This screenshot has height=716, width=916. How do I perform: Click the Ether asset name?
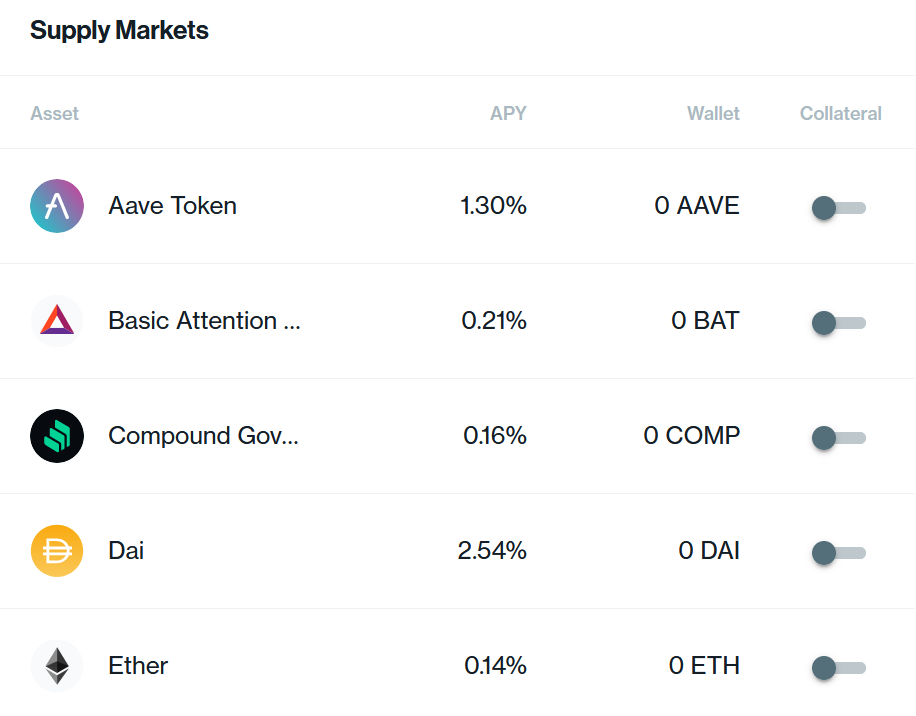(x=138, y=666)
